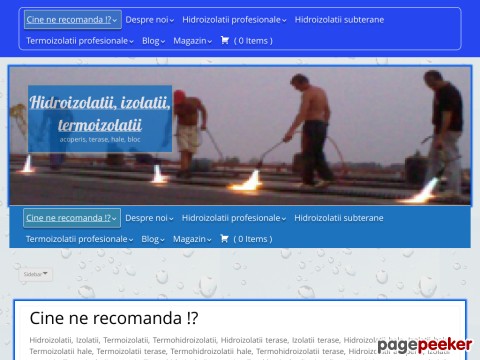Expand 'Despre noi' dropdown in top menu

pos(150,20)
